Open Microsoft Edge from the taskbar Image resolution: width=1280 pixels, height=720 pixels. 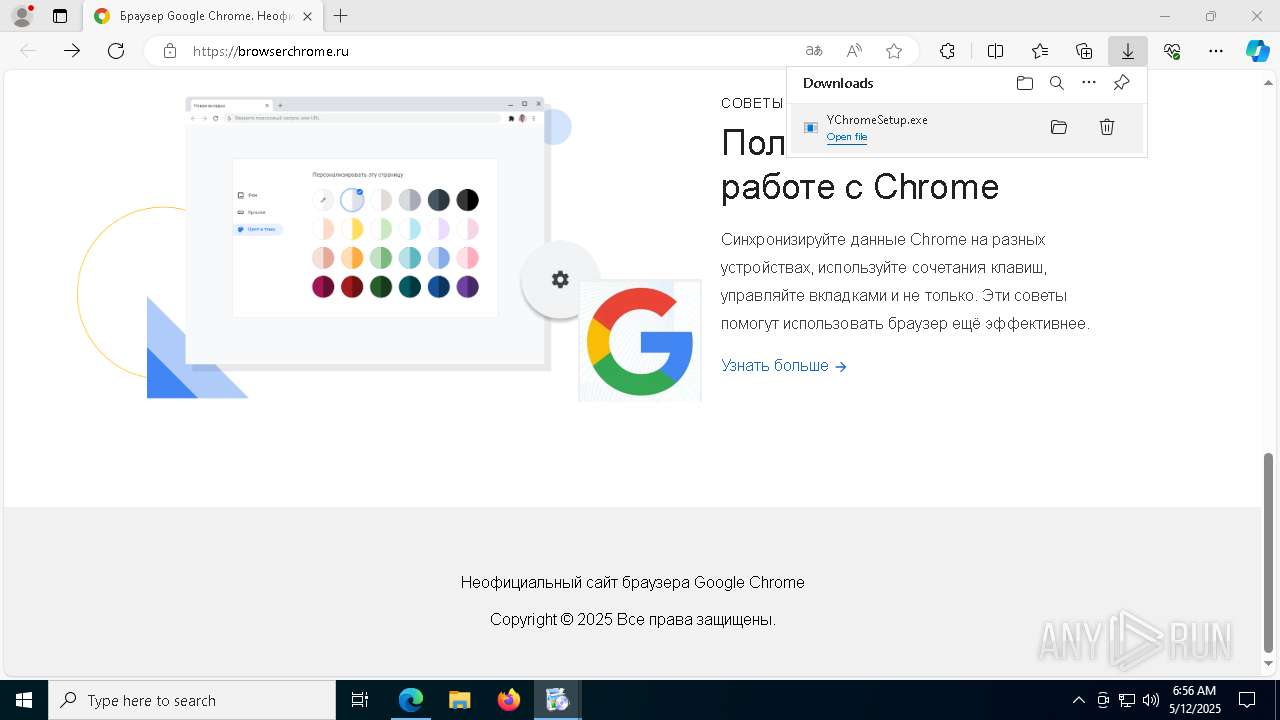coord(411,700)
